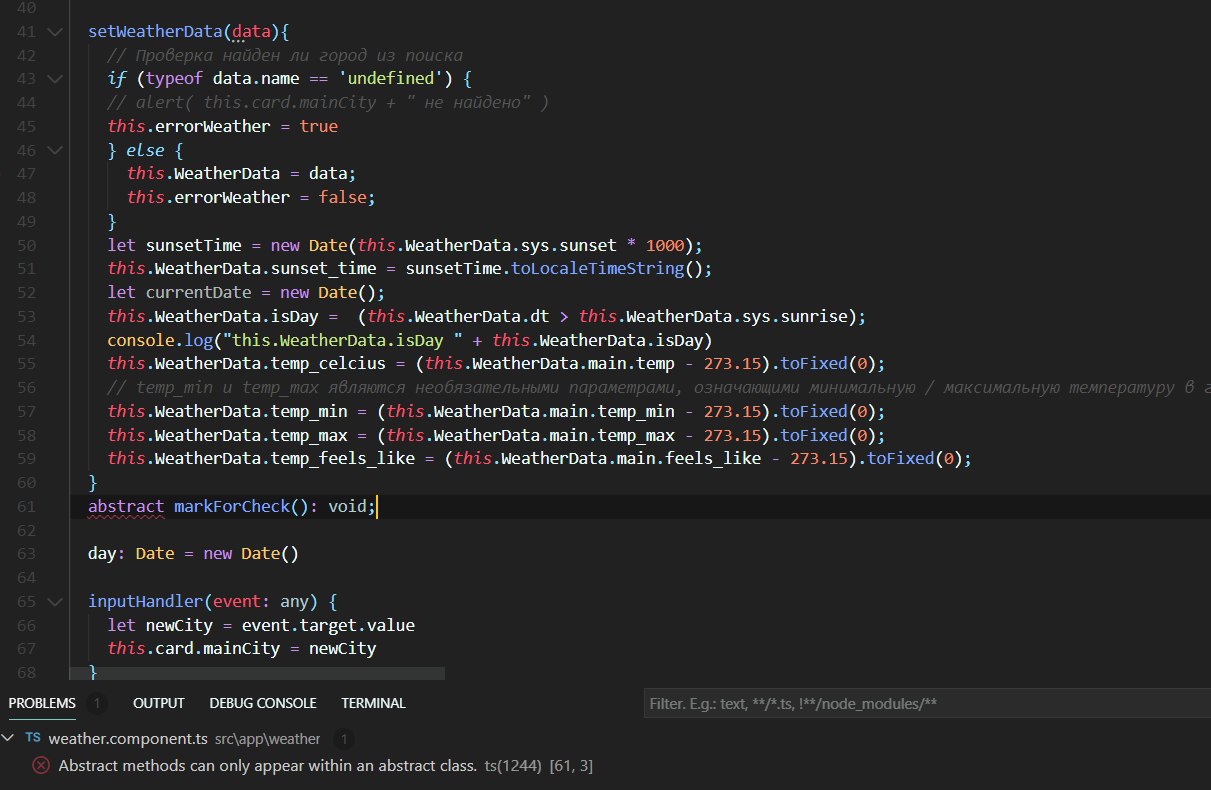Click the underlined data parameter on line 41
Screen dimensions: 1211x790
(x=251, y=31)
